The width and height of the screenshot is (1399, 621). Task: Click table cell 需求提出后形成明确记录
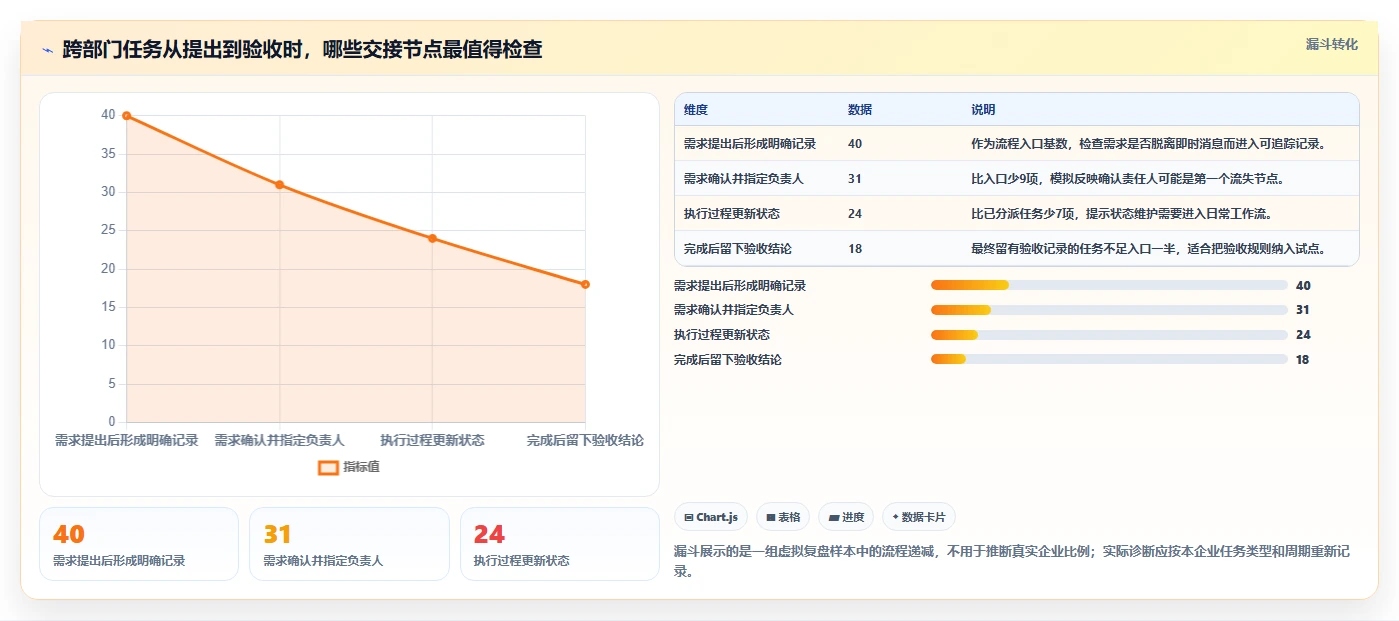tap(750, 144)
